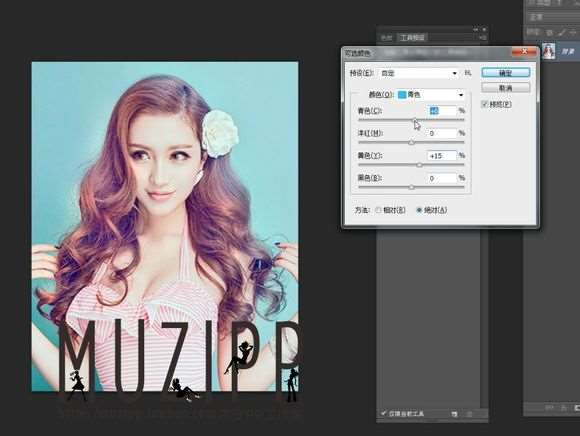This screenshot has height=436, width=580.
Task: Click the Yellow slider handle
Action: [x=419, y=165]
